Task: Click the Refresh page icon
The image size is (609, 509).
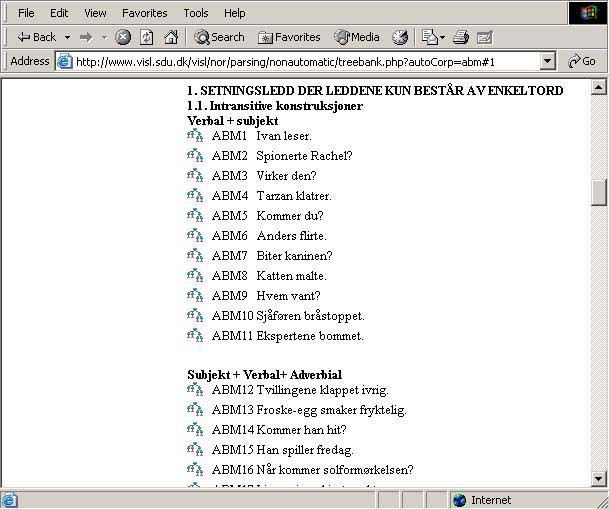Action: pos(147,37)
